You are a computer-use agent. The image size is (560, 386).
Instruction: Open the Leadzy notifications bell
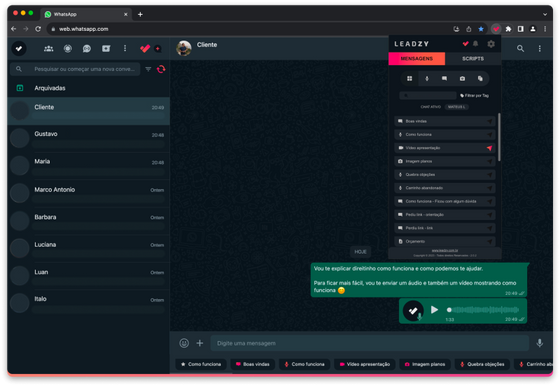click(x=475, y=44)
